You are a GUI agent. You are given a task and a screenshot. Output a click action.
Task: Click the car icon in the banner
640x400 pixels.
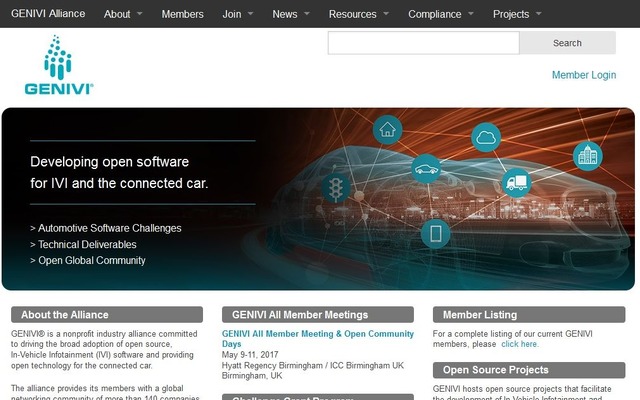point(426,168)
